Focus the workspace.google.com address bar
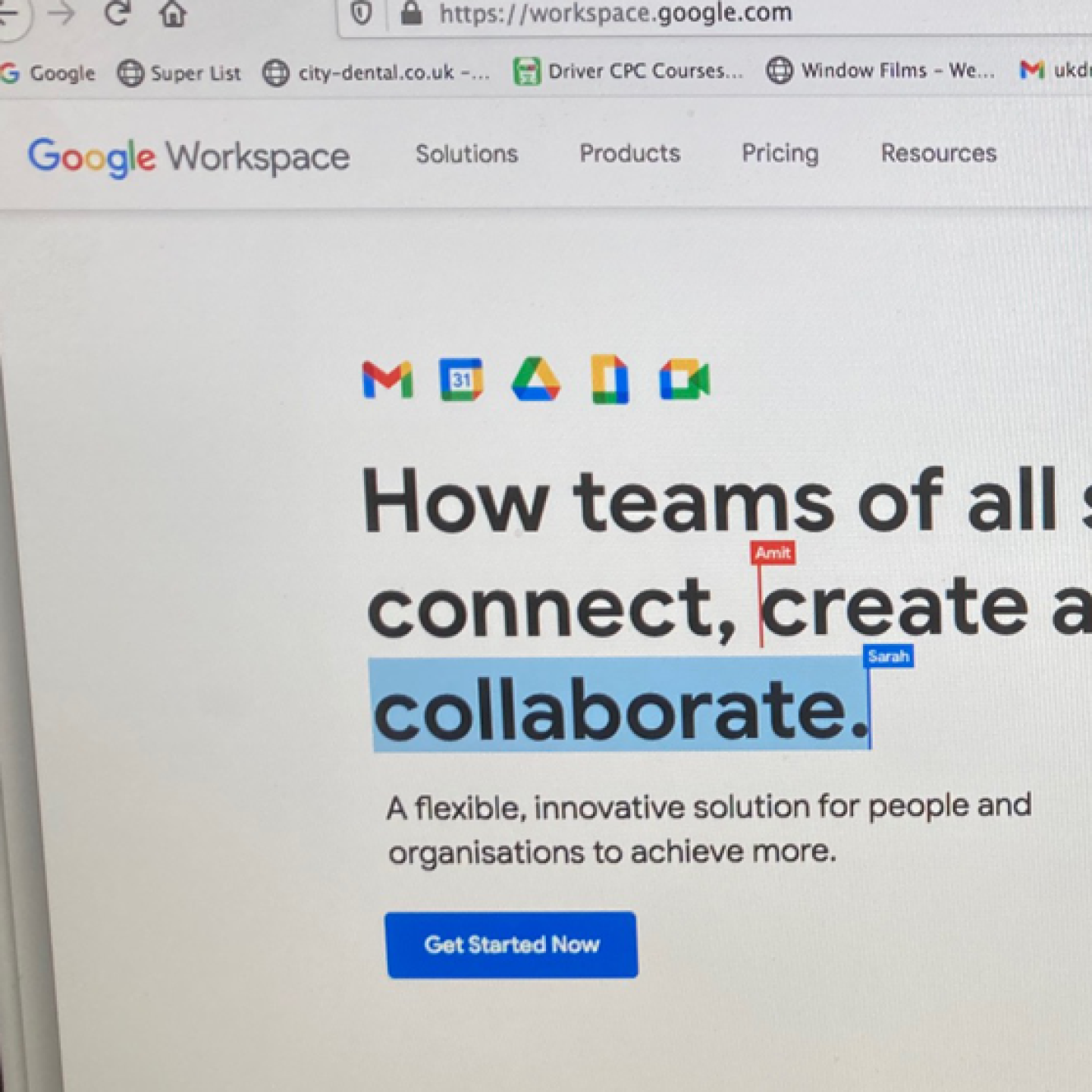 point(713,14)
